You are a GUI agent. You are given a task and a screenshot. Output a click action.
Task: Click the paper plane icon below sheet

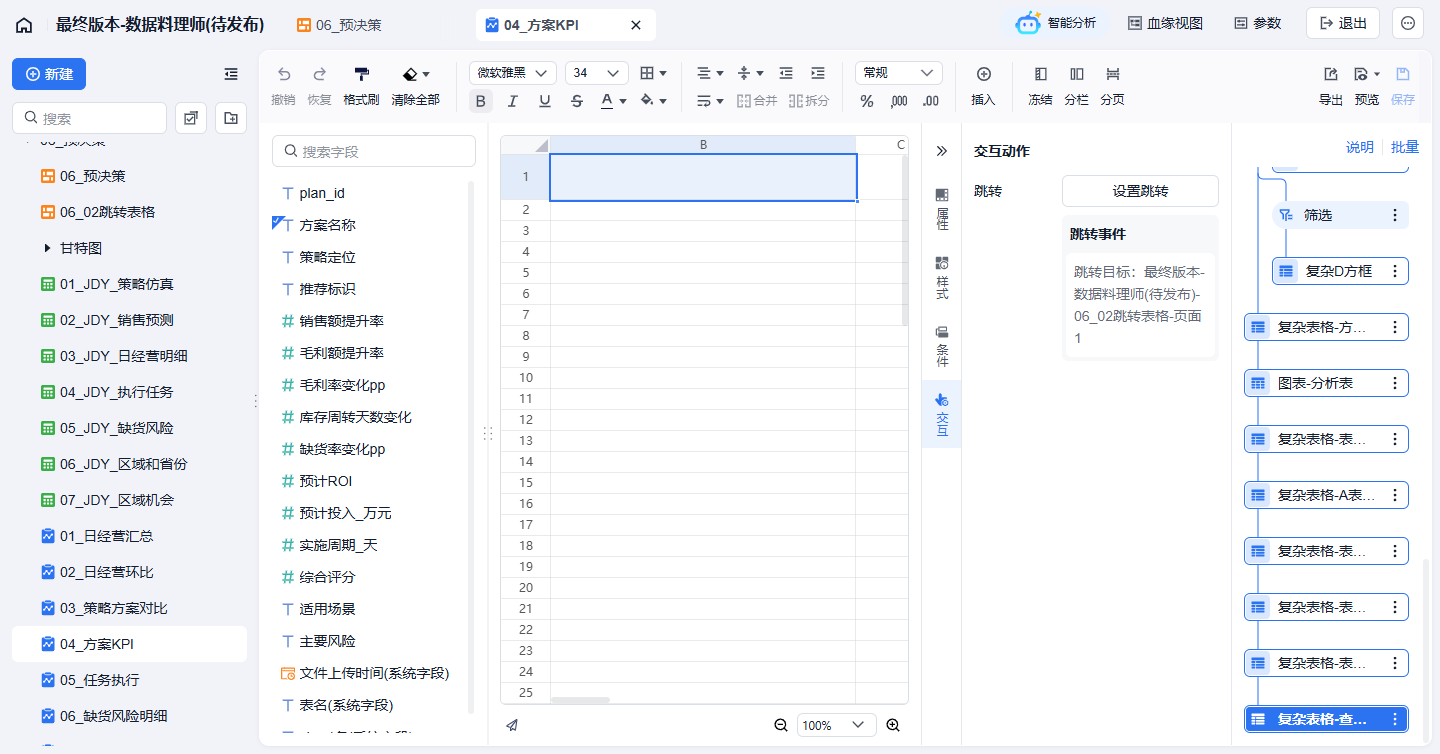click(512, 725)
